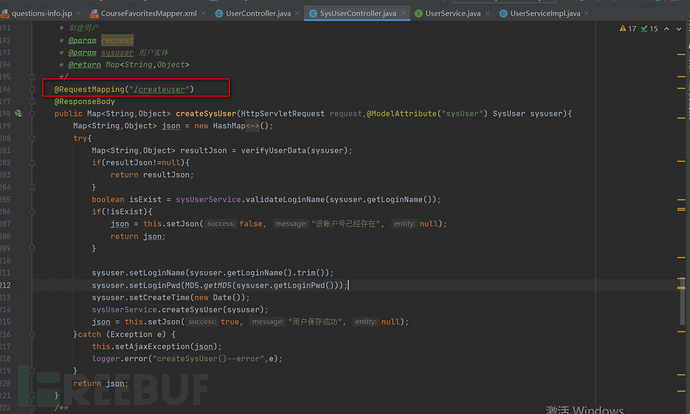Close the UserController.java tab
The height and width of the screenshot is (414, 690).
pyautogui.click(x=297, y=13)
